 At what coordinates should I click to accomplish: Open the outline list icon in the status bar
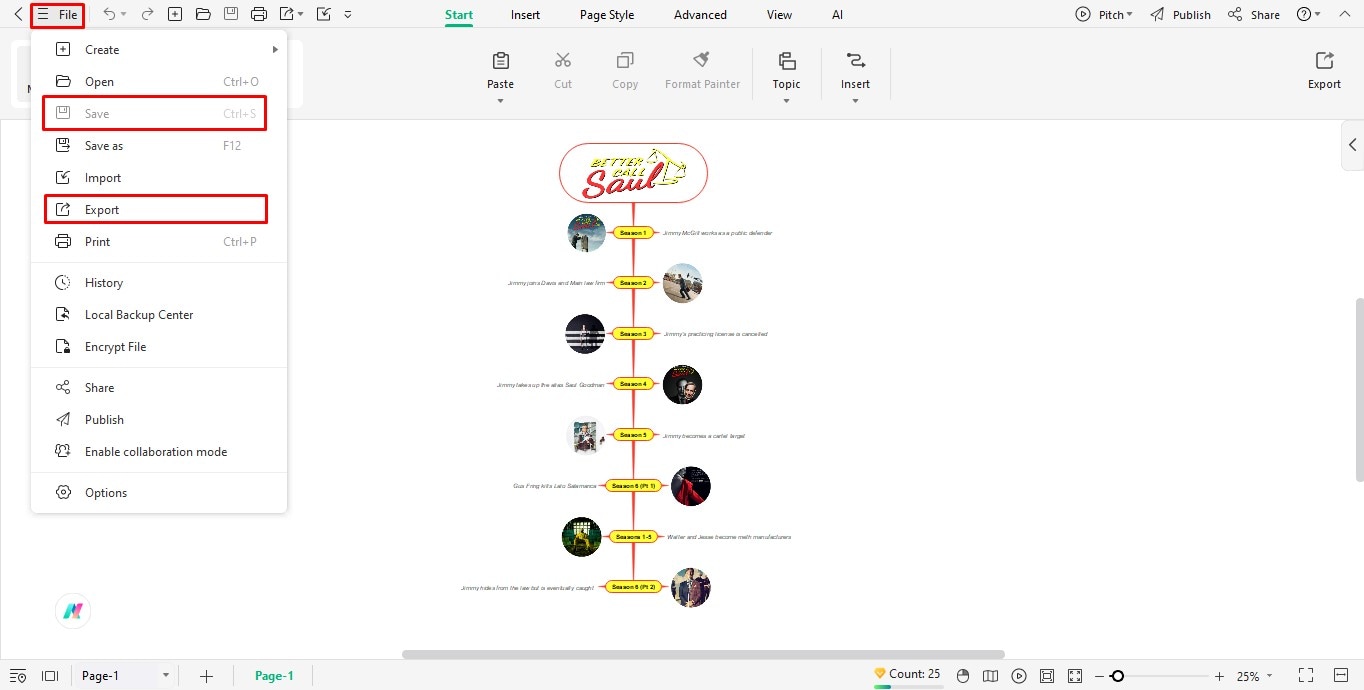point(18,676)
